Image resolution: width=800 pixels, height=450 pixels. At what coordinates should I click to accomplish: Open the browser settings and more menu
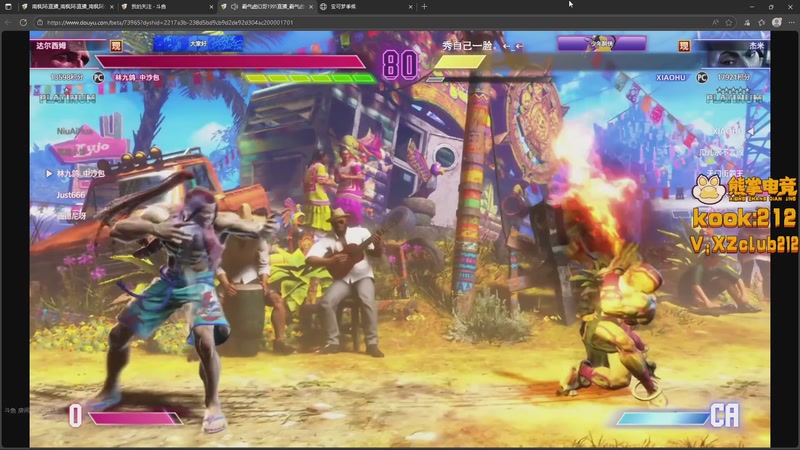(x=791, y=22)
